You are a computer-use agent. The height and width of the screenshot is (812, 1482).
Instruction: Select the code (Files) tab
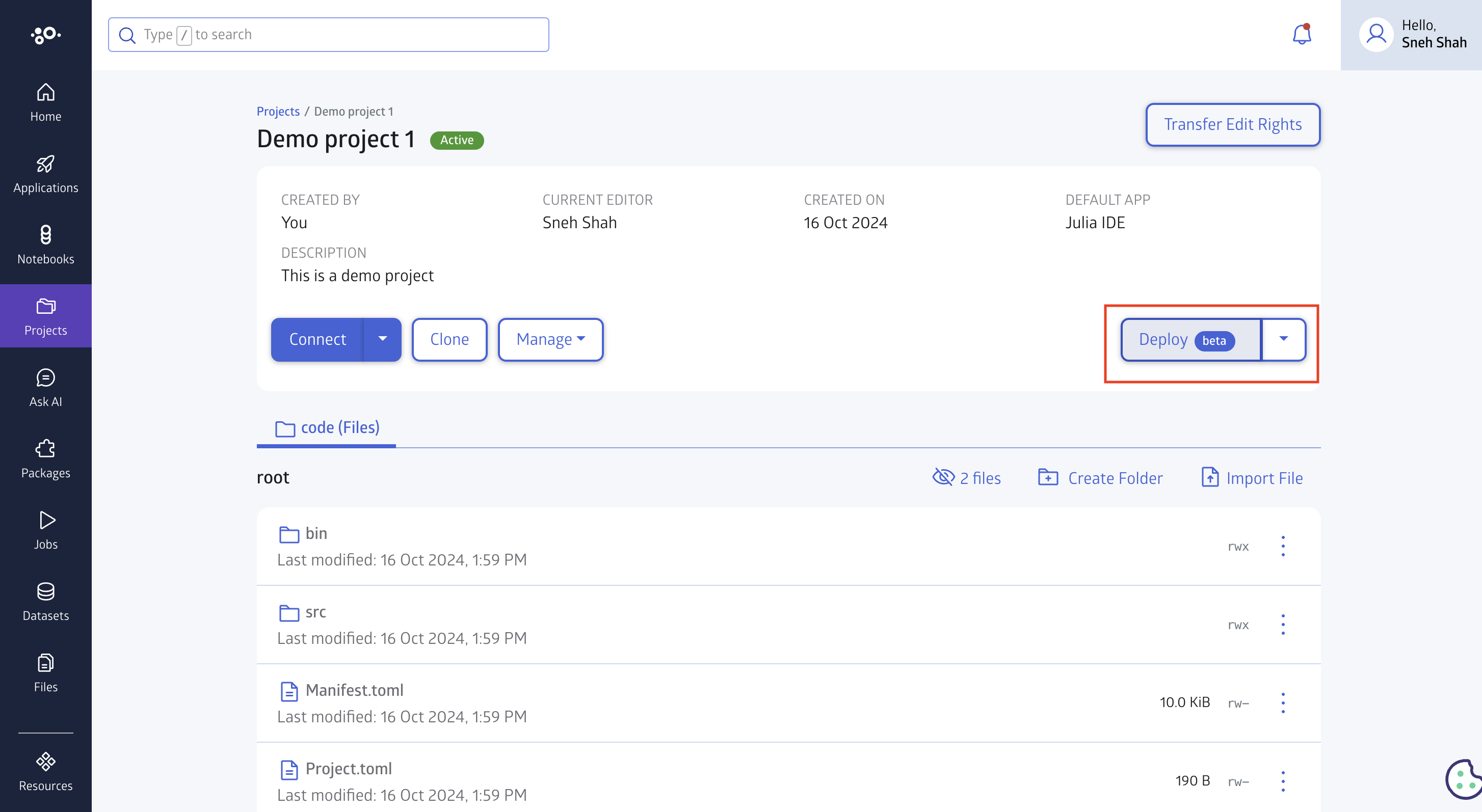click(327, 428)
